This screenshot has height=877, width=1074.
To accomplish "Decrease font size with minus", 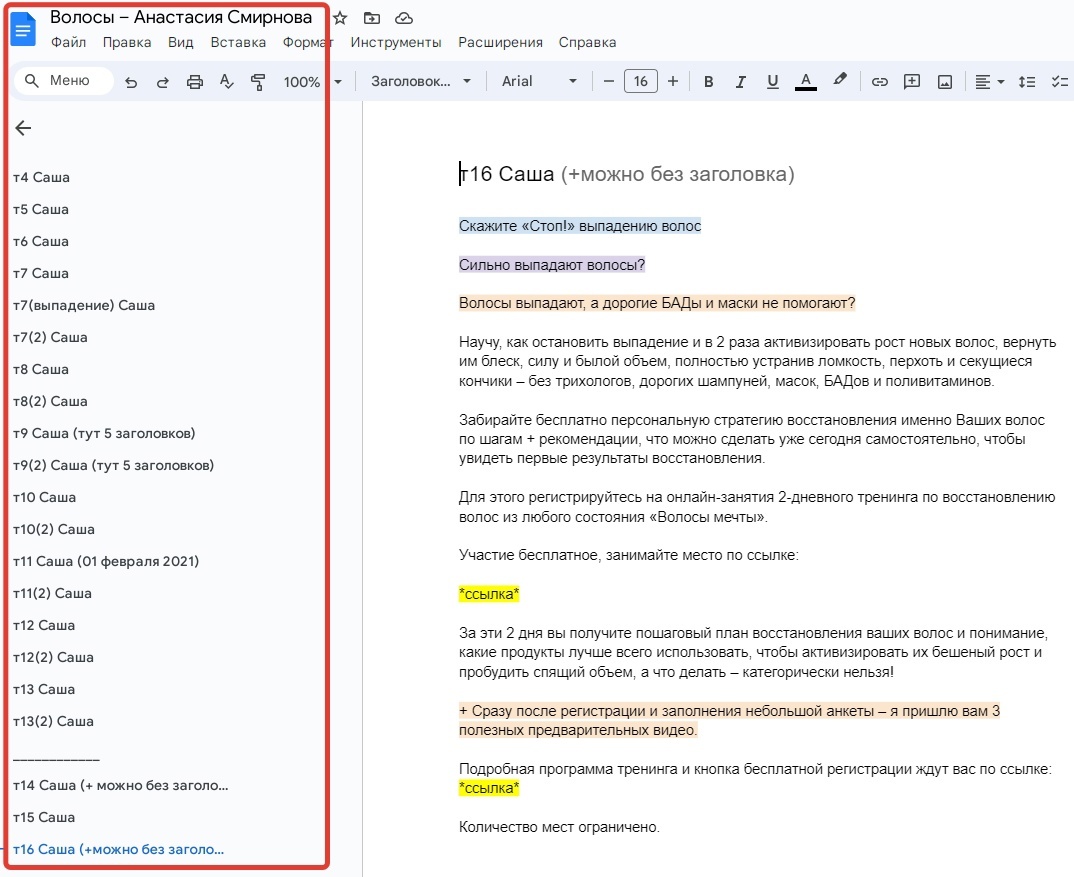I will coord(608,82).
